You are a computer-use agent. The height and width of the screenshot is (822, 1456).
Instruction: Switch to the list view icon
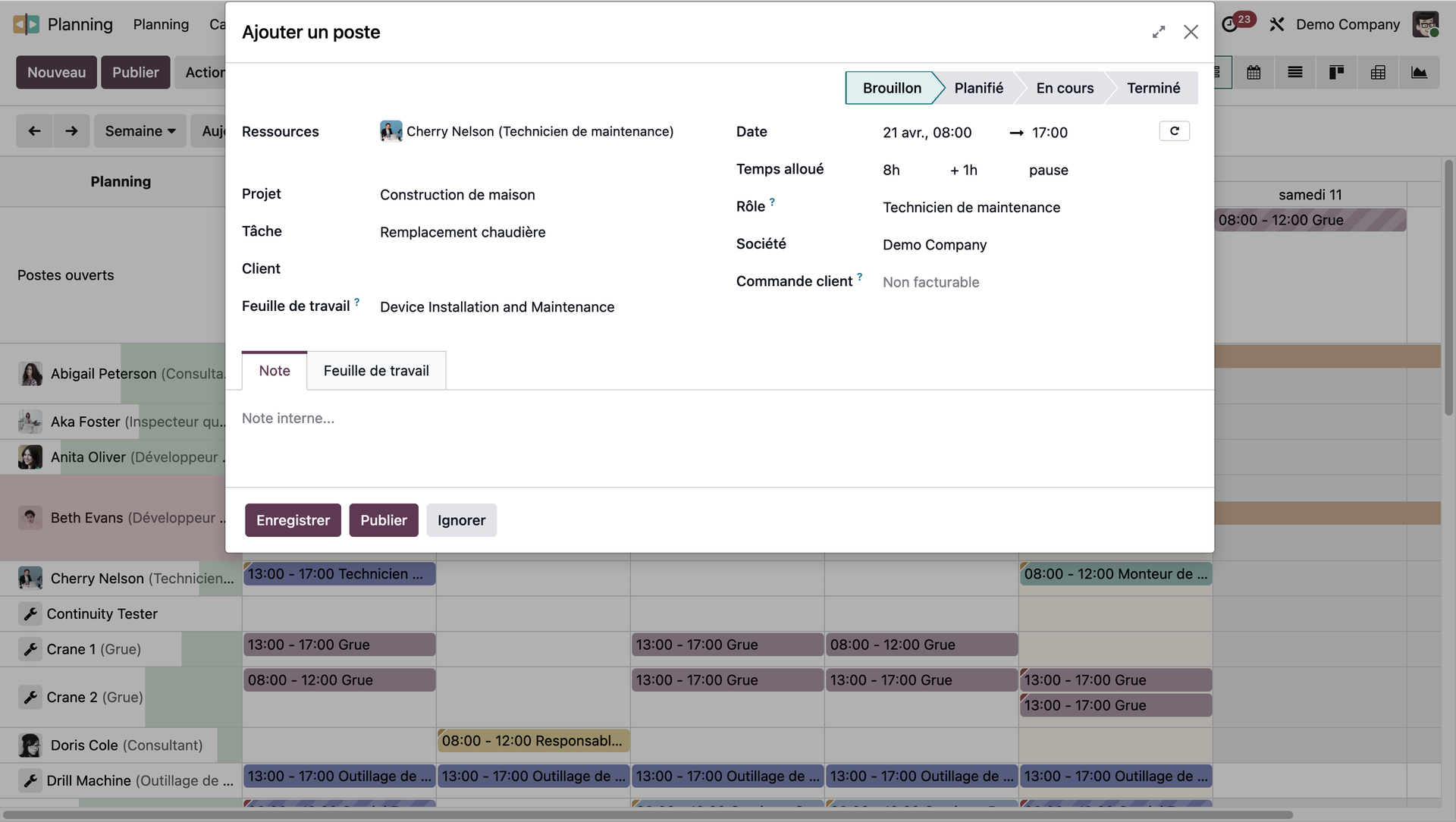[1295, 73]
